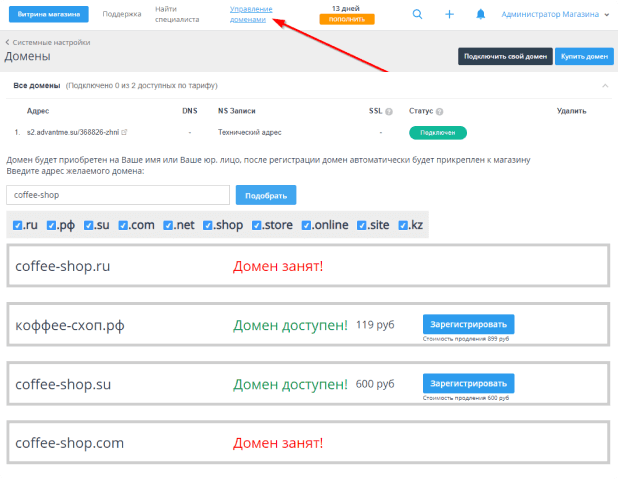This screenshot has height=479, width=618.
Task: Click the orange пополнить button
Action: tap(346, 19)
